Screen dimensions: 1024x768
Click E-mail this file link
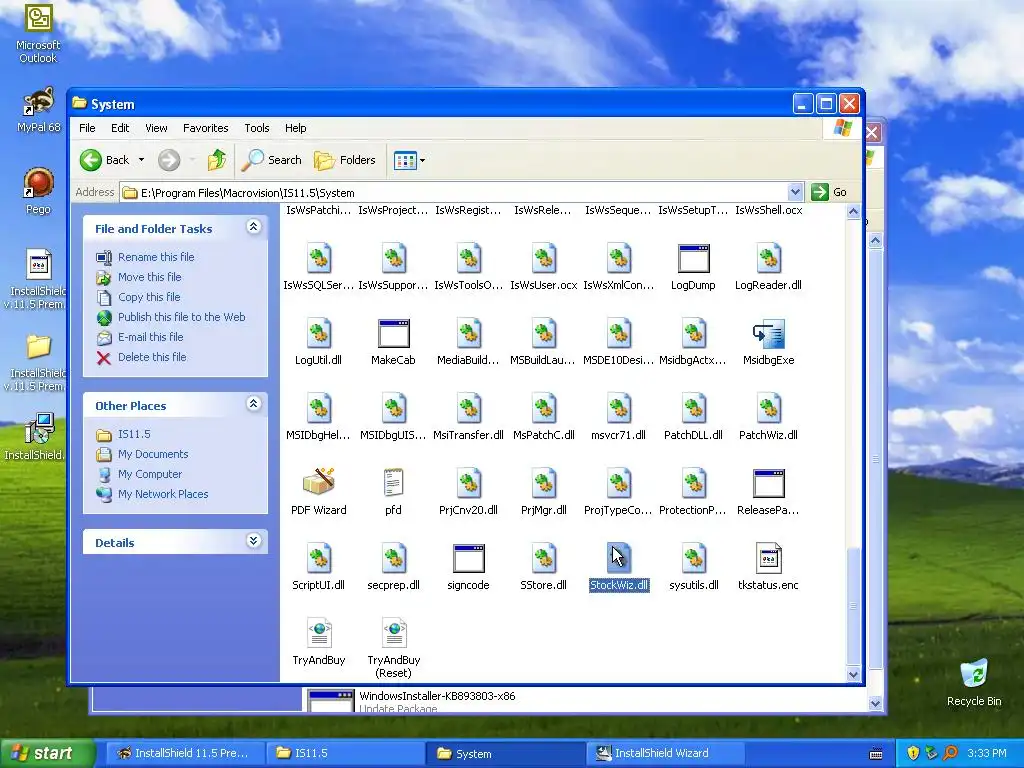point(150,337)
